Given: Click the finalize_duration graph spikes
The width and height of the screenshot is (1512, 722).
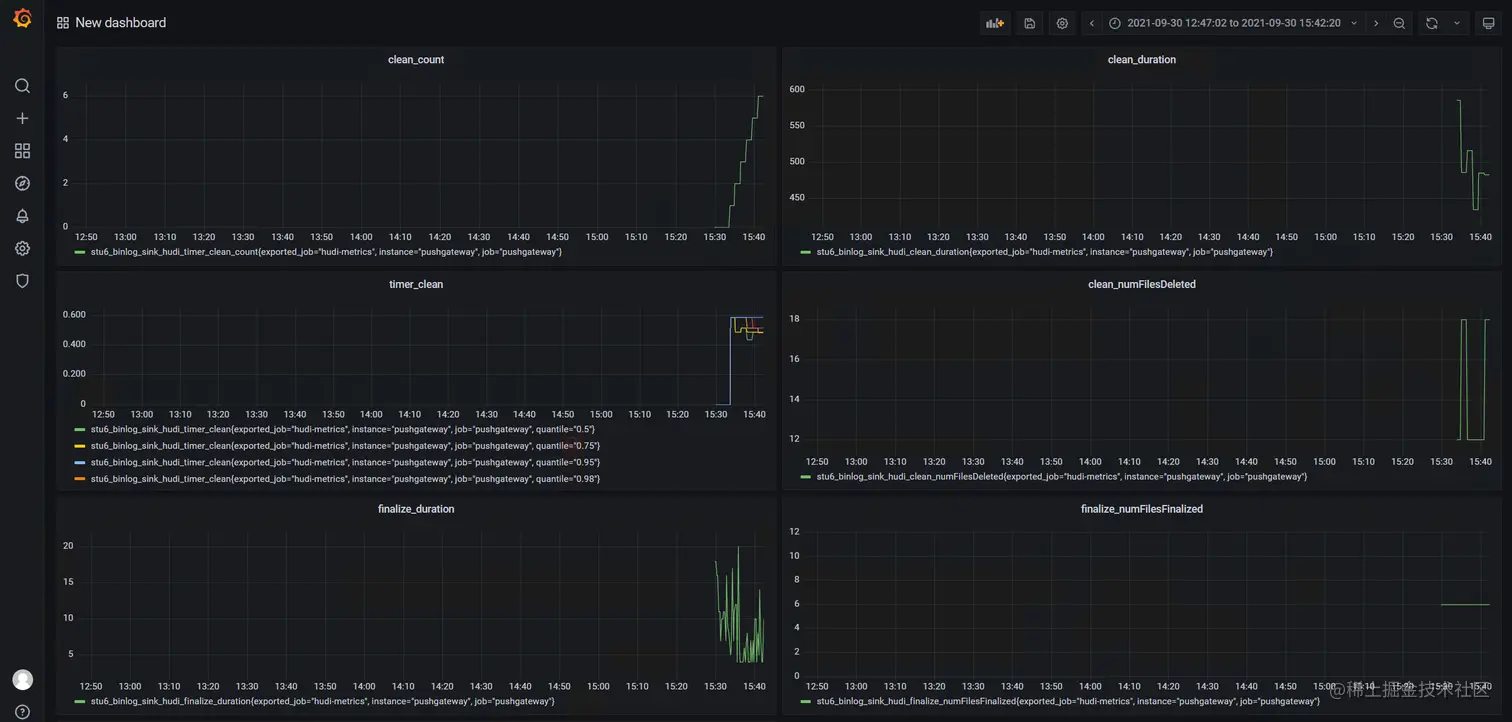Looking at the screenshot, I should point(739,605).
